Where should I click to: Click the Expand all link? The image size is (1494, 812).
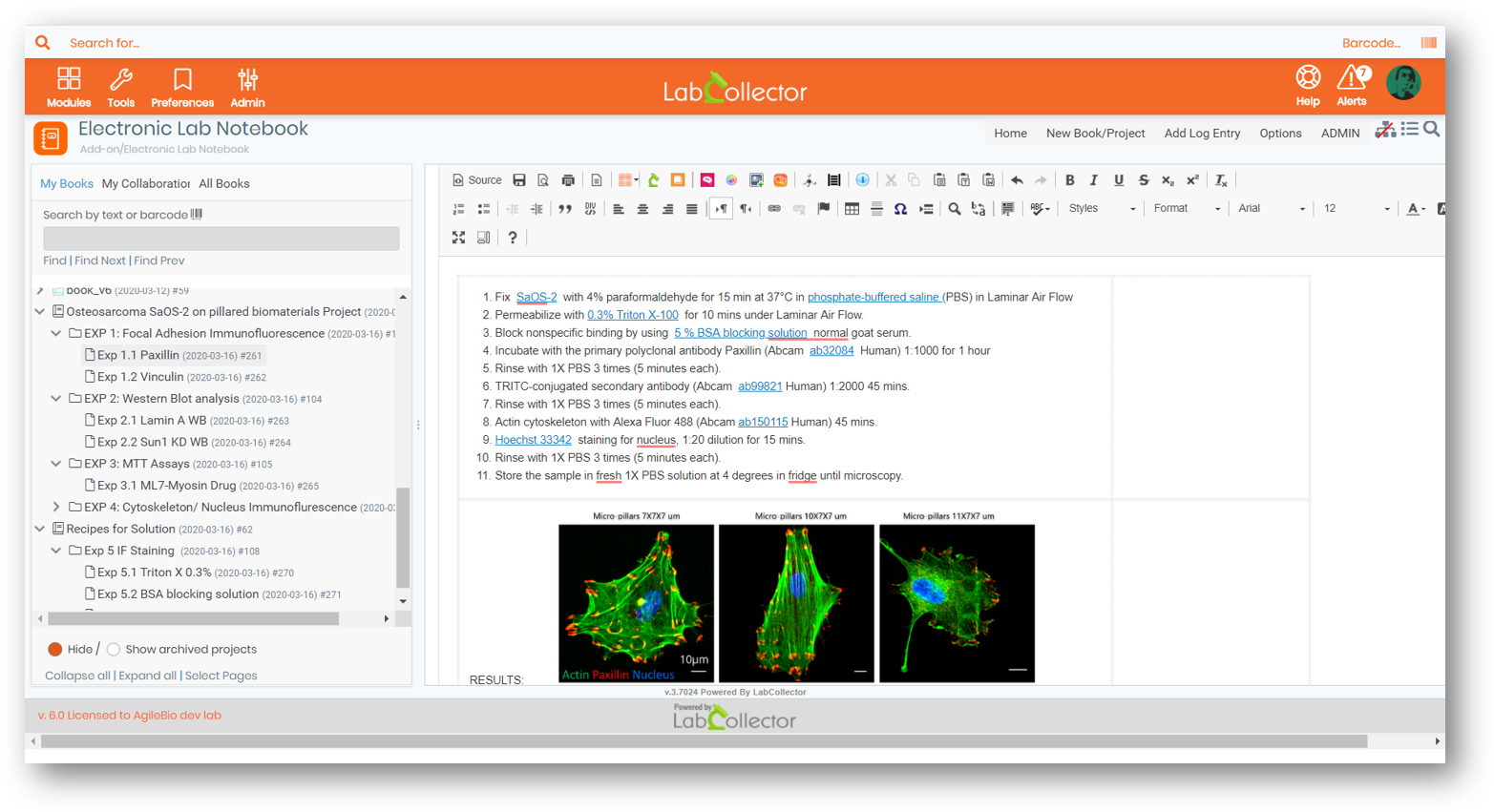(x=147, y=676)
